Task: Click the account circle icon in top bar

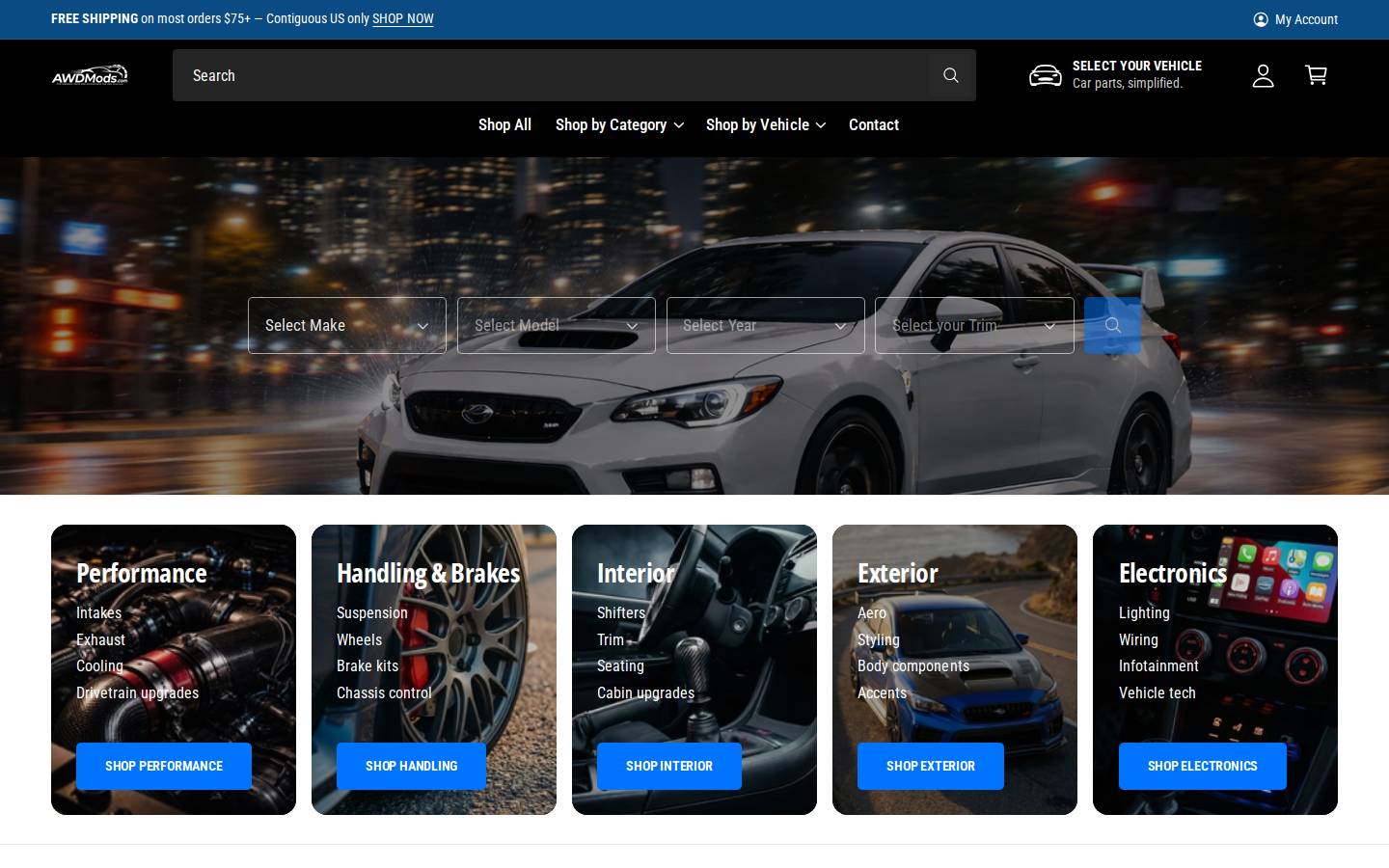Action: pyautogui.click(x=1261, y=19)
